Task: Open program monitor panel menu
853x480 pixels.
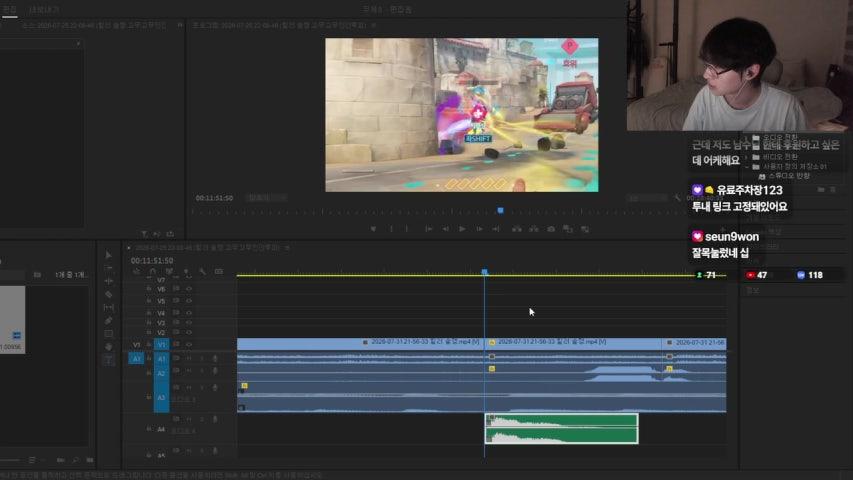Action: point(374,25)
